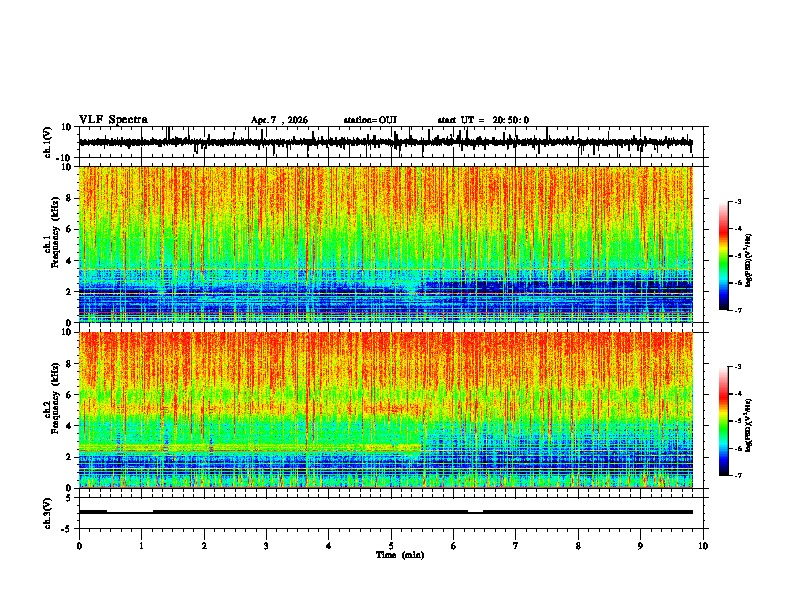Click the ch.1 colorbar scale
The width and height of the screenshot is (792, 612).
coord(723,256)
